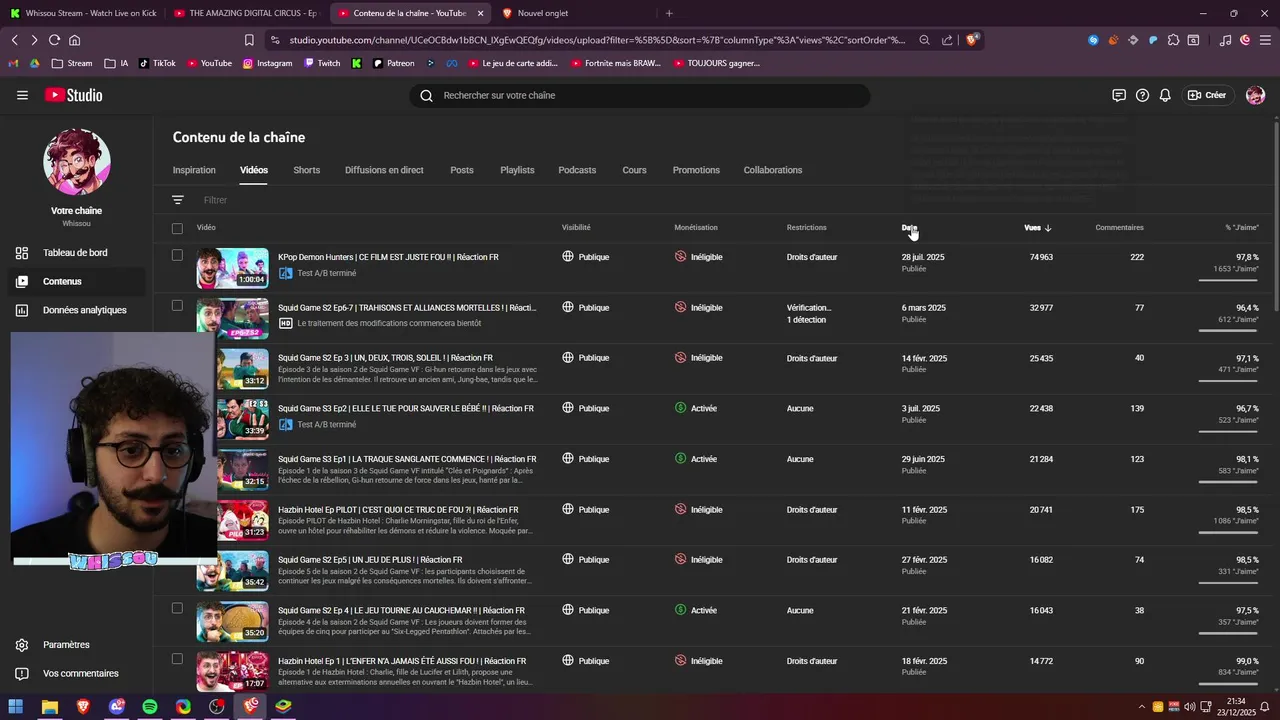Open the notifications bell in Studio header

(1165, 95)
